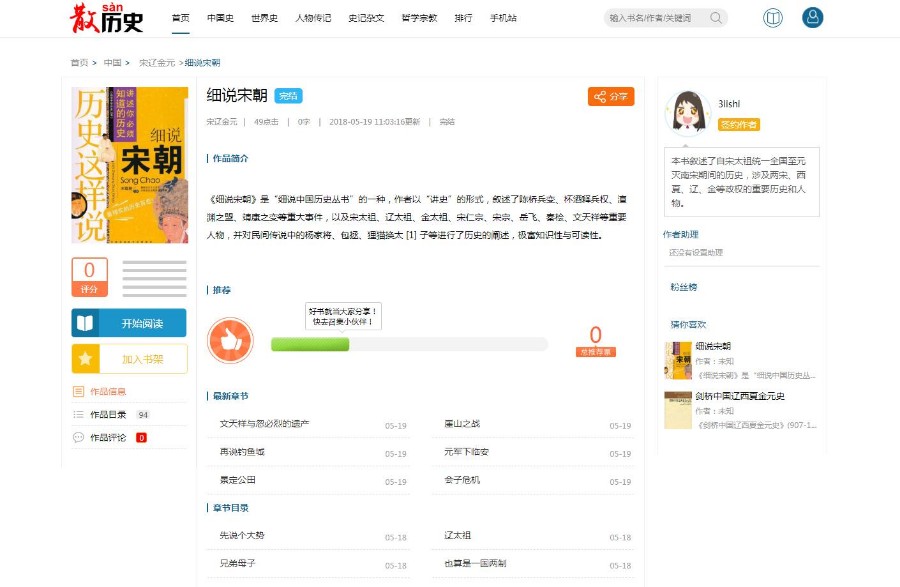Screen dimensions: 900x587
Task: Click the search magnifier icon
Action: [x=714, y=17]
